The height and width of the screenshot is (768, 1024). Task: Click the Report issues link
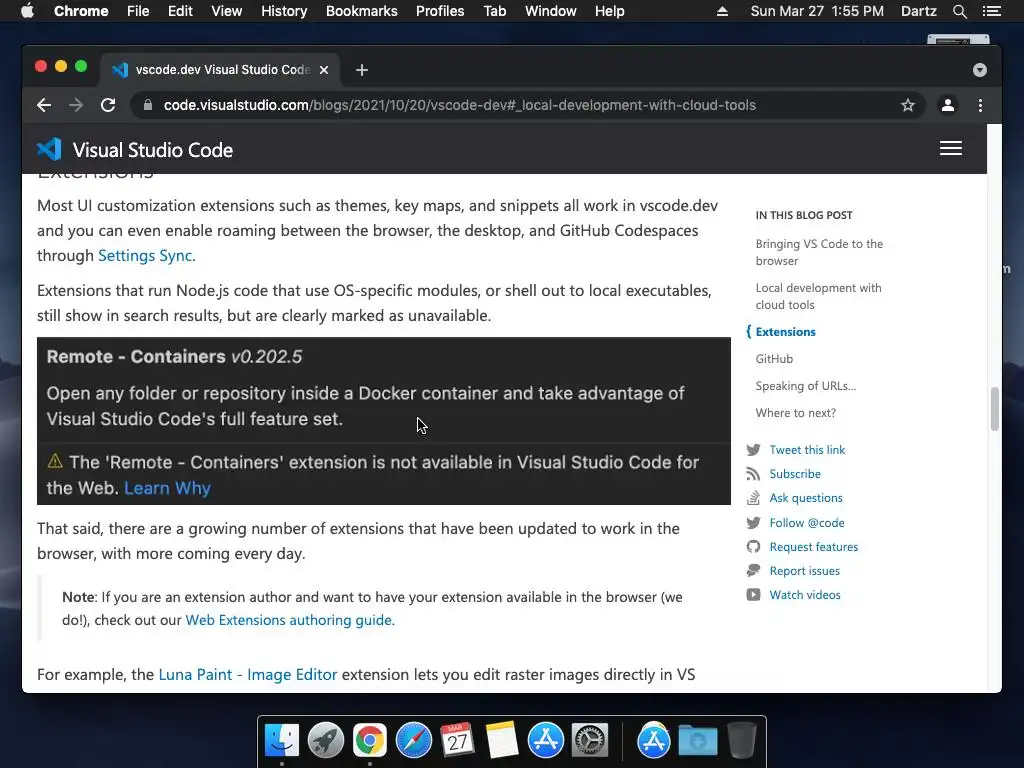pyautogui.click(x=805, y=571)
